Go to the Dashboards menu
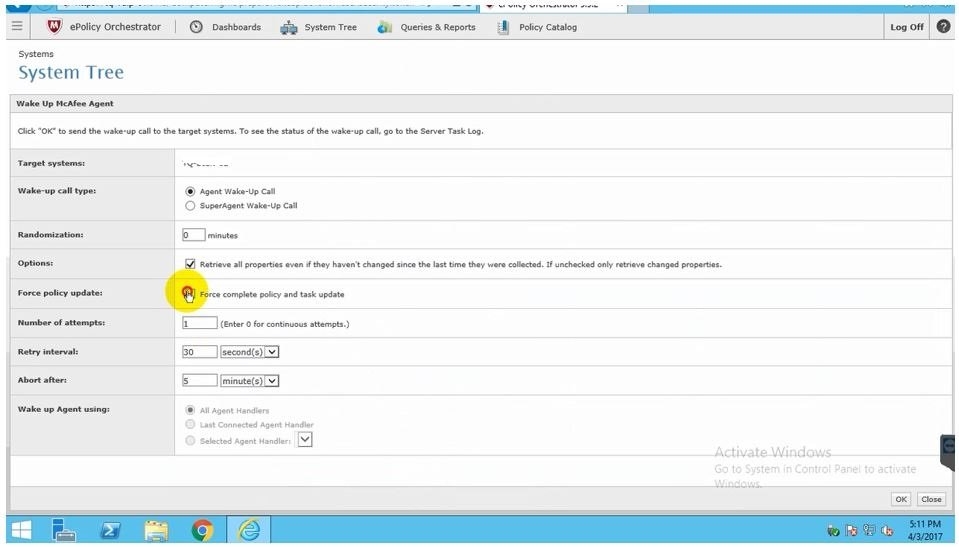Viewport: 959px width, 547px height. 226,27
